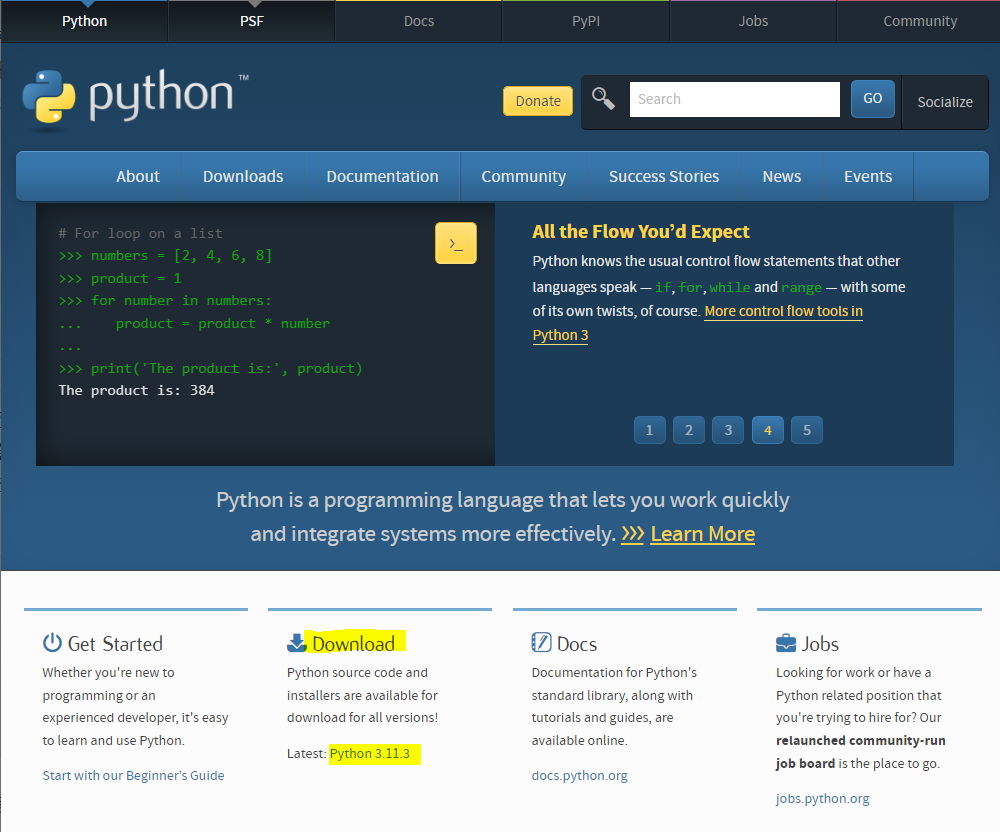This screenshot has height=832, width=1000.
Task: Follow the Learn More link
Action: coord(702,534)
